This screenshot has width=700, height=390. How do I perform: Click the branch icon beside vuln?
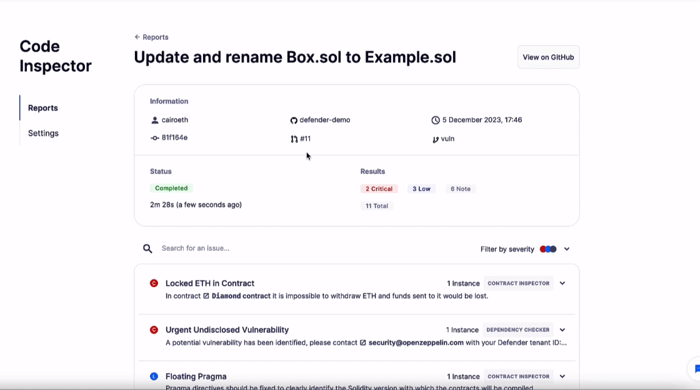[435, 139]
